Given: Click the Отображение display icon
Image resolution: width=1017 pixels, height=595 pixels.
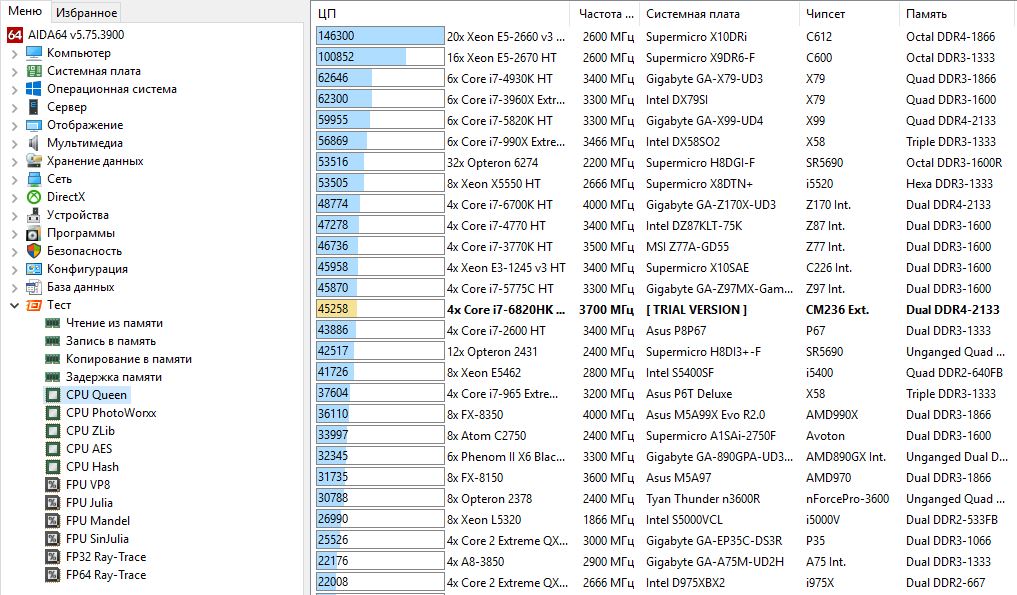Looking at the screenshot, I should click(34, 125).
